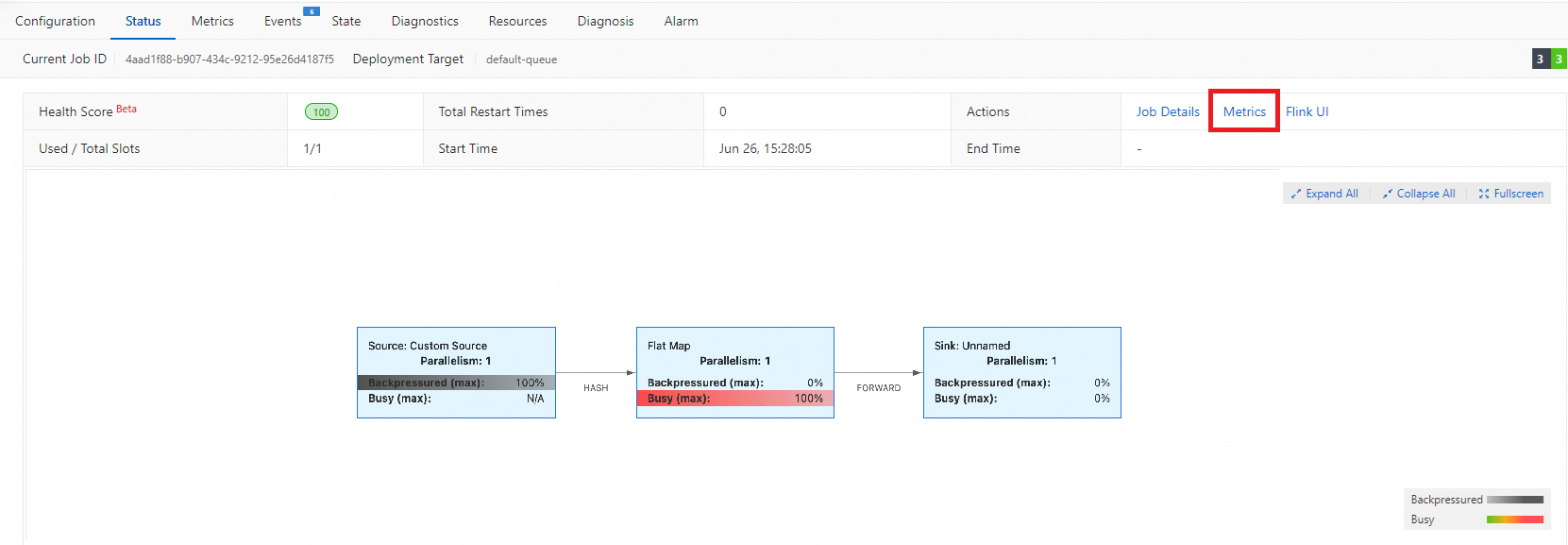Click the Fullscreen corners icon
The height and width of the screenshot is (545, 1568).
1484,194
